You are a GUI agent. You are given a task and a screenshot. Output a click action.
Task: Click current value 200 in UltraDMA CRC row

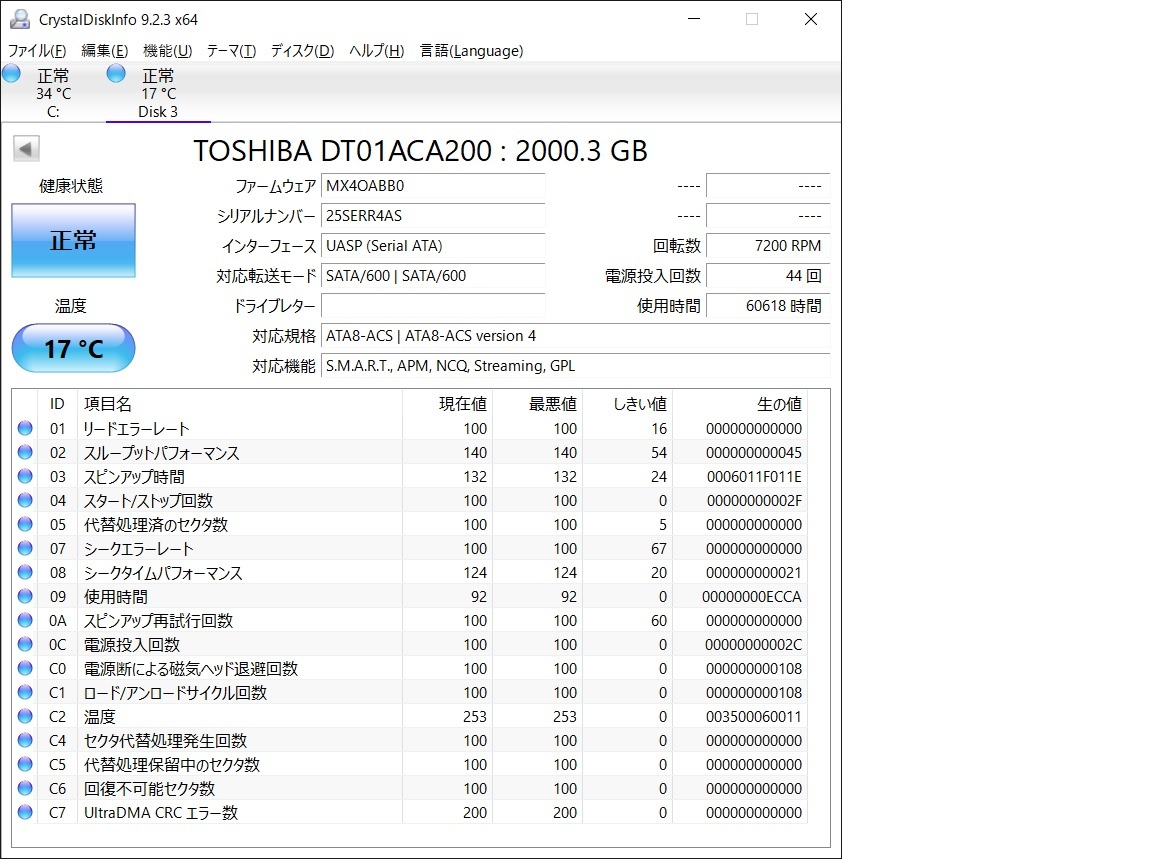coord(475,813)
